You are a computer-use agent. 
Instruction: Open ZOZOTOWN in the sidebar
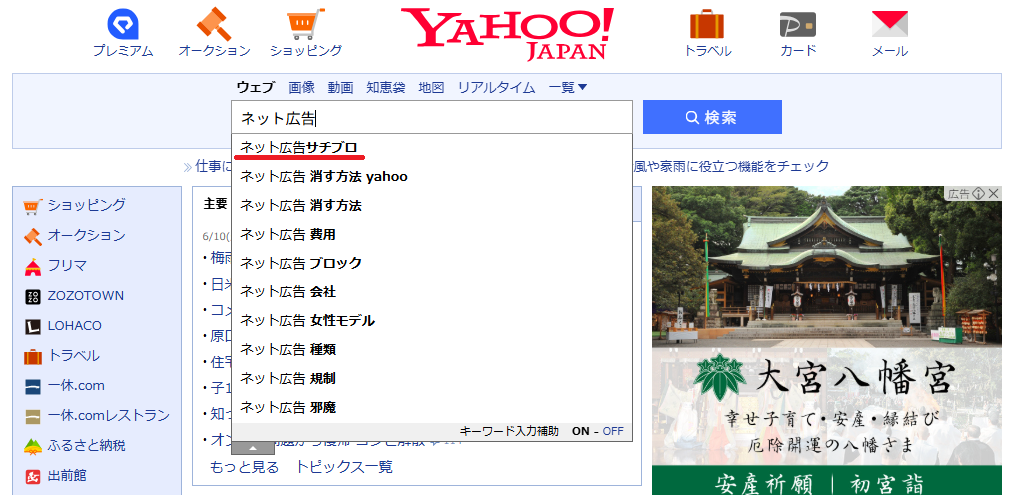pos(74,296)
